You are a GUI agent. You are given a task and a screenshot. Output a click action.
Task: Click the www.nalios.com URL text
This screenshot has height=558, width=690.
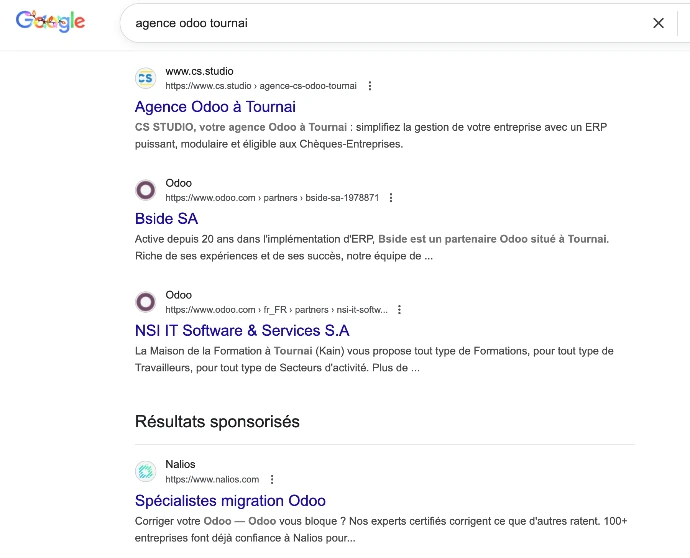pyautogui.click(x=212, y=480)
